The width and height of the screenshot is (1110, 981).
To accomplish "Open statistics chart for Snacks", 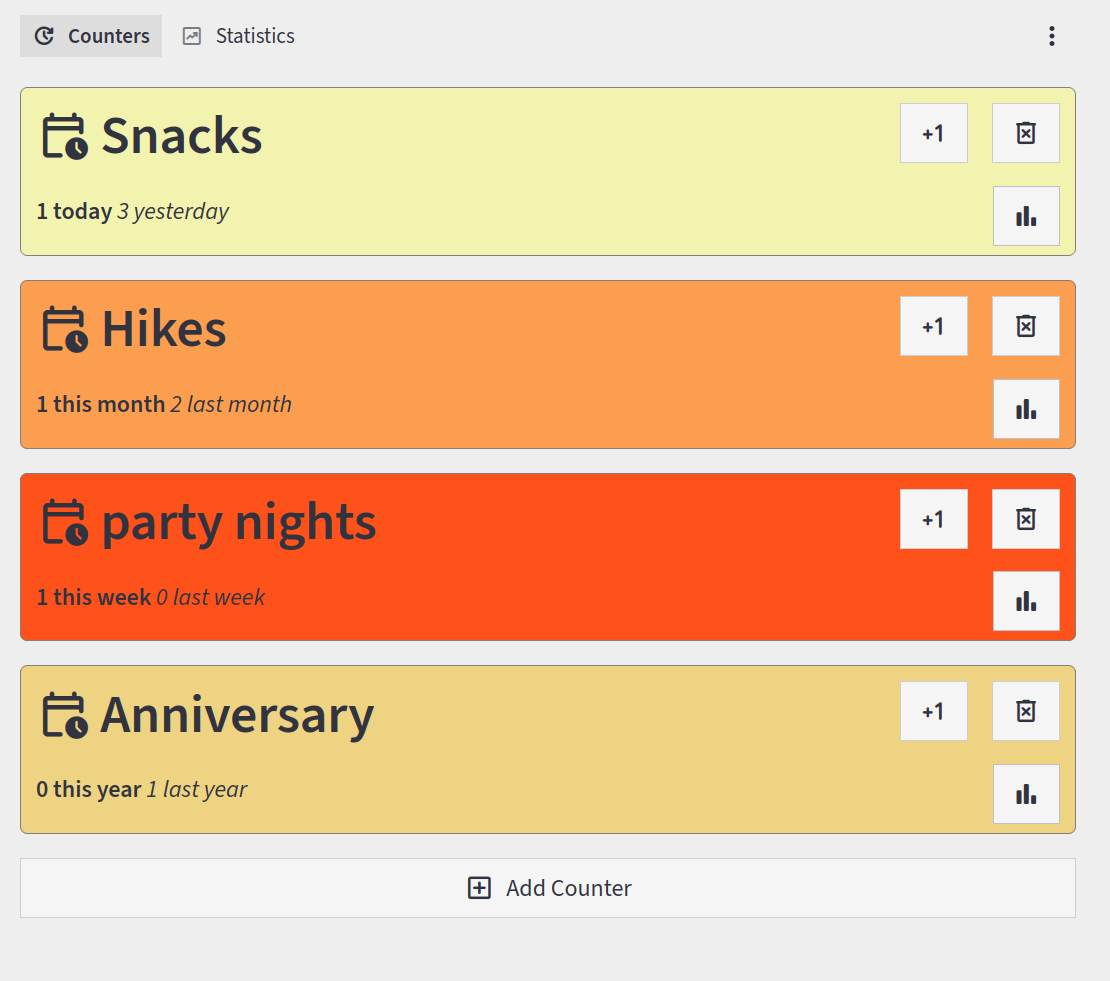I will tap(1025, 216).
